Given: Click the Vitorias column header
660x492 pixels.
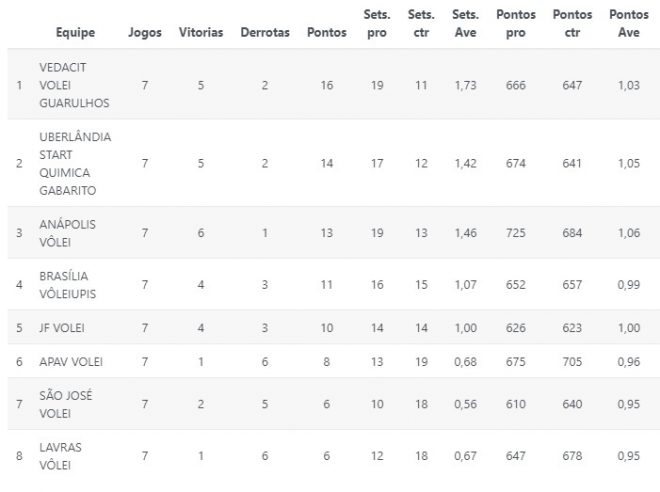Looking at the screenshot, I should point(201,32).
